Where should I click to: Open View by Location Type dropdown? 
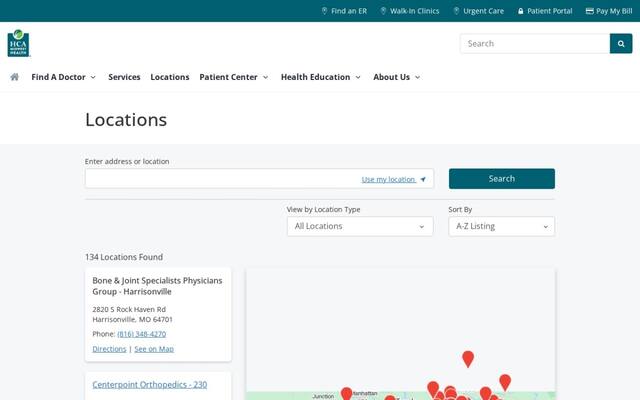tap(360, 227)
